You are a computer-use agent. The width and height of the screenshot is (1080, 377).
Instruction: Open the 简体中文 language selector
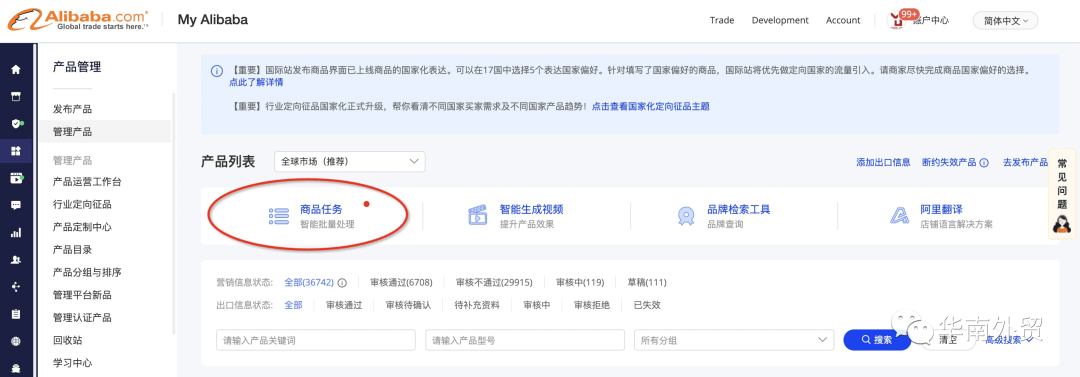click(x=1005, y=21)
